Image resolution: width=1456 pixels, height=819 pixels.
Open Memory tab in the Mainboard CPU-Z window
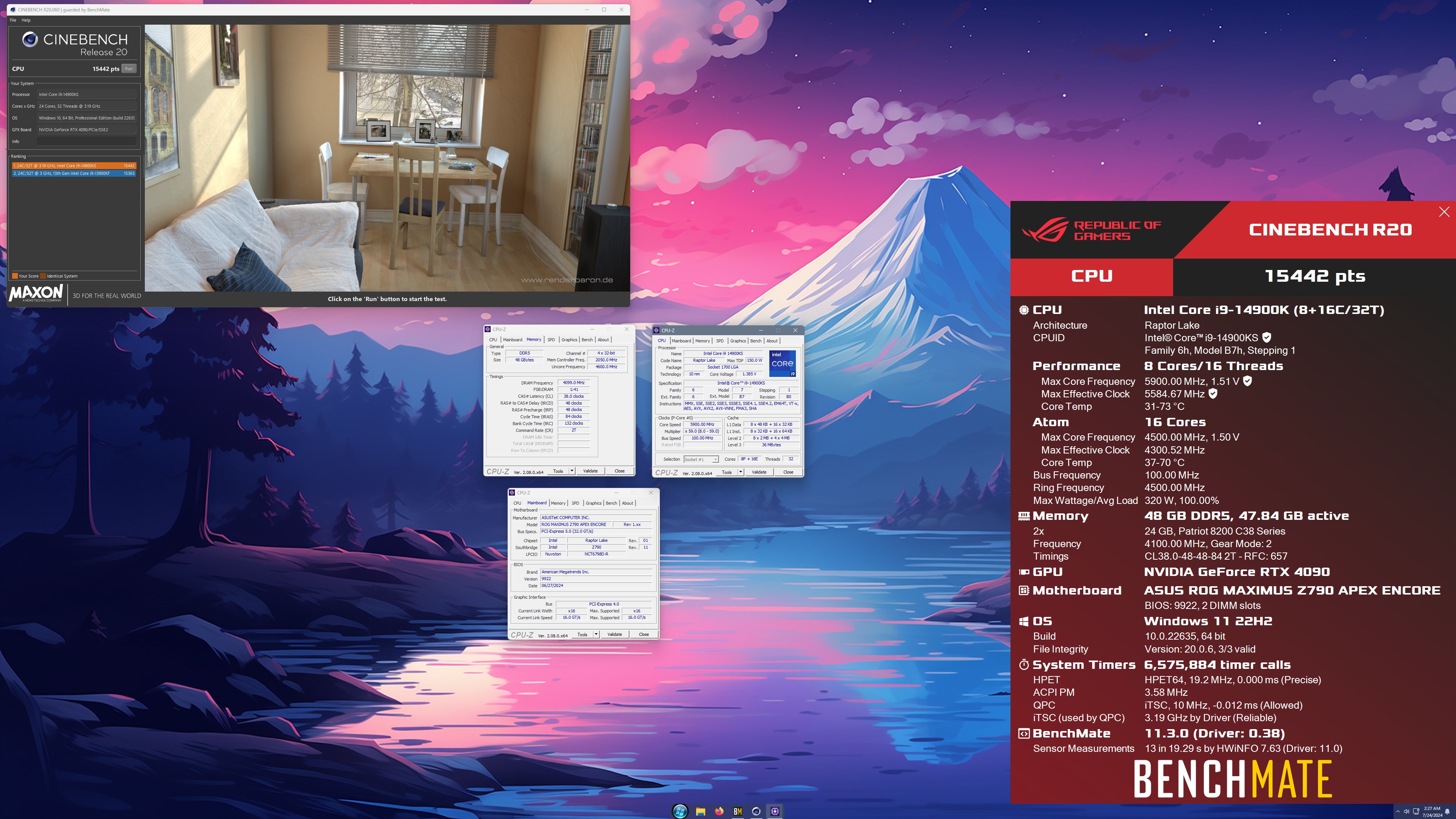558,503
